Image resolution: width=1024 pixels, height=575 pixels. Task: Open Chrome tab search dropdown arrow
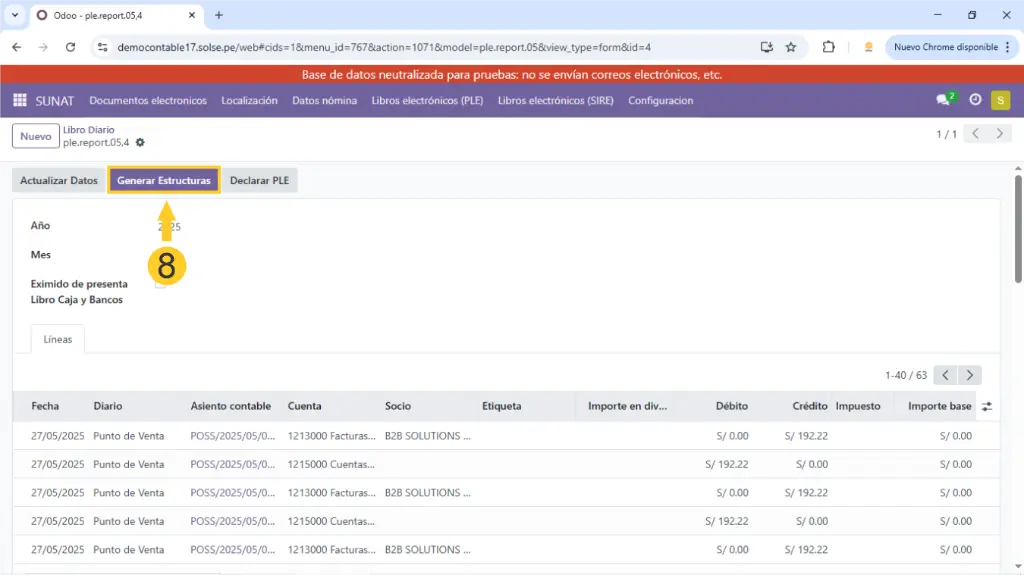(x=15, y=15)
